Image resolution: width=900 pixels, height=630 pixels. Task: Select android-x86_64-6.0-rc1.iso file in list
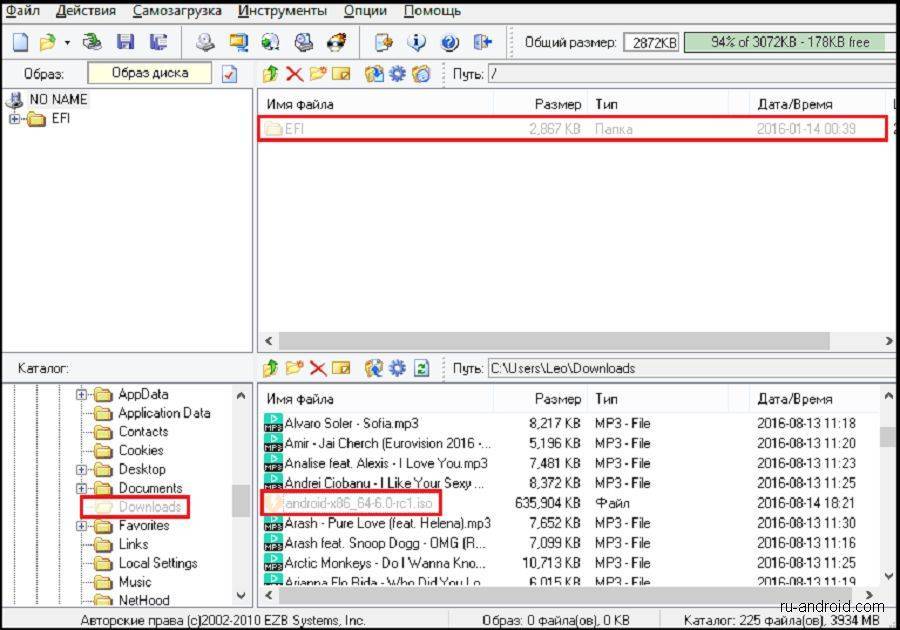tap(361, 503)
